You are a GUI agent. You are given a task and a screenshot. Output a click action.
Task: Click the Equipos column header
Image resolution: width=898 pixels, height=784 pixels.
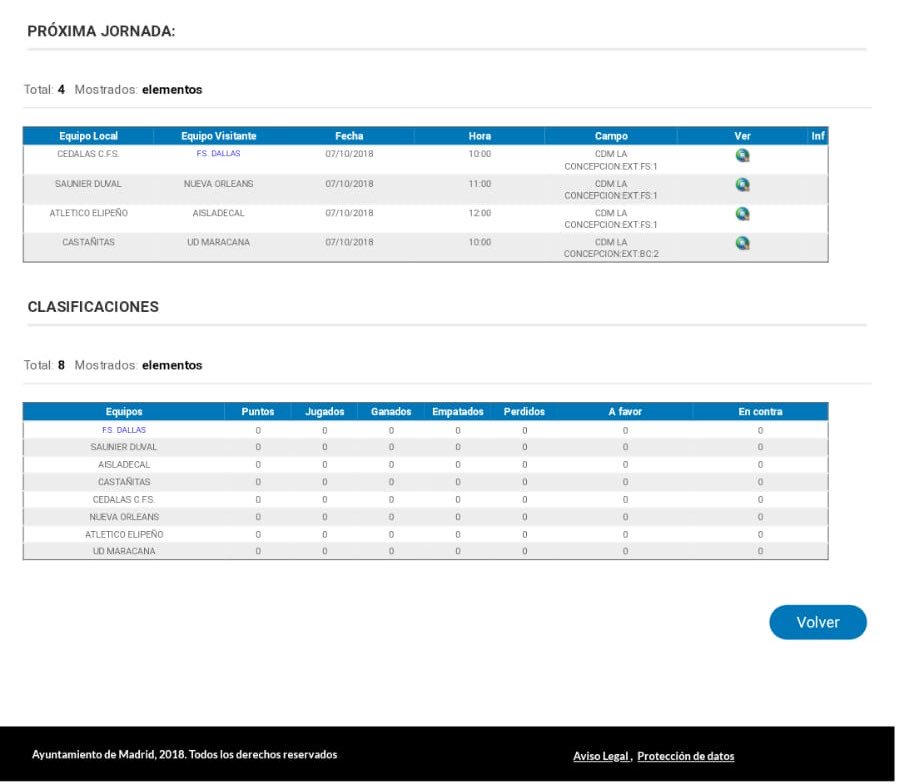pyautogui.click(x=124, y=412)
